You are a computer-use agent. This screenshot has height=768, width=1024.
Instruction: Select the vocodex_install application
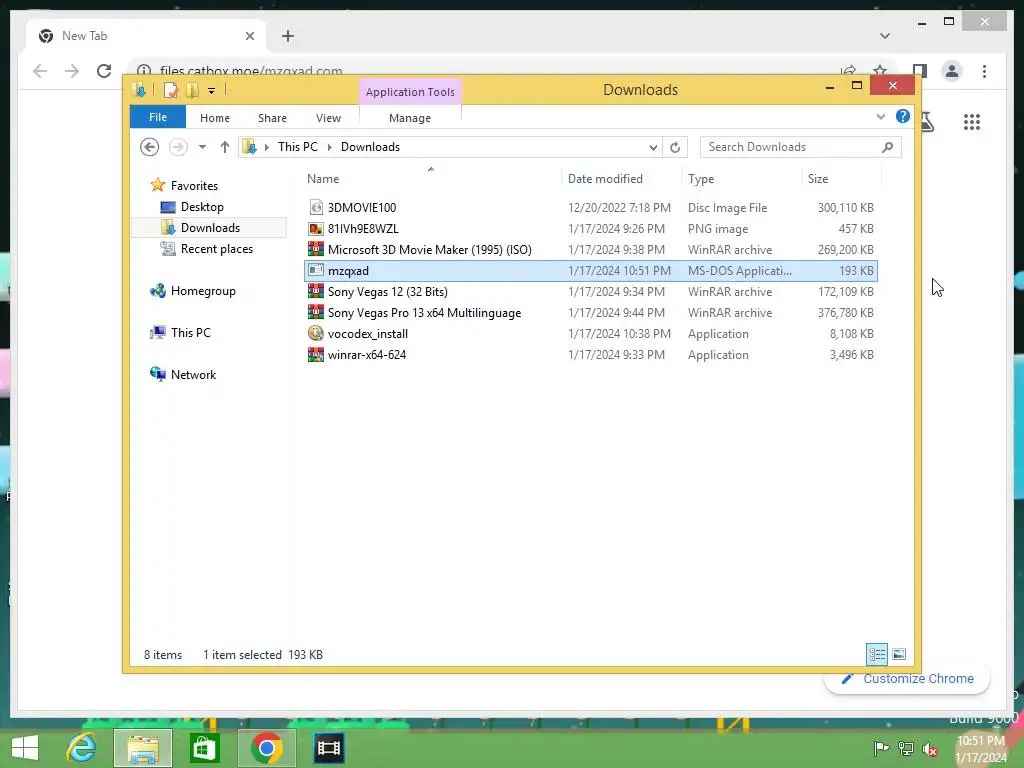click(x=367, y=334)
